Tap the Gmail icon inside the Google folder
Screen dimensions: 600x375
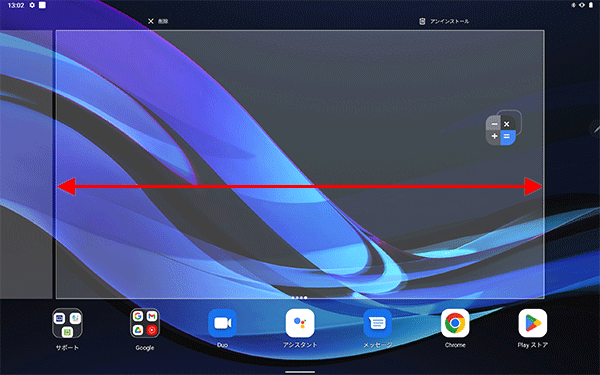pos(152,316)
